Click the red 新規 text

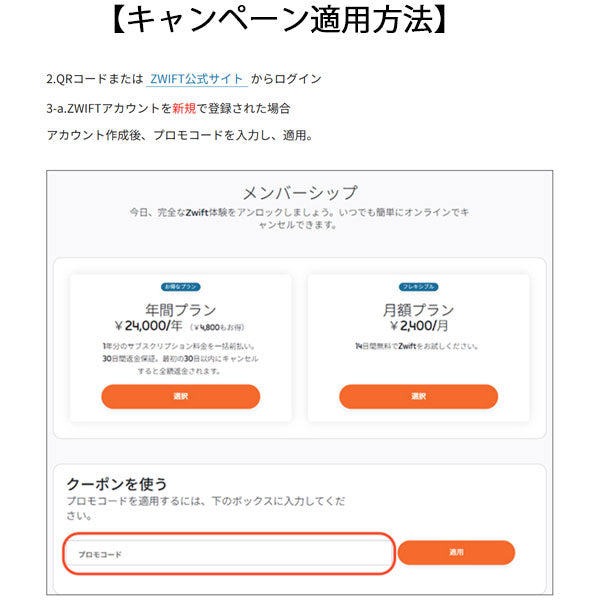[184, 107]
